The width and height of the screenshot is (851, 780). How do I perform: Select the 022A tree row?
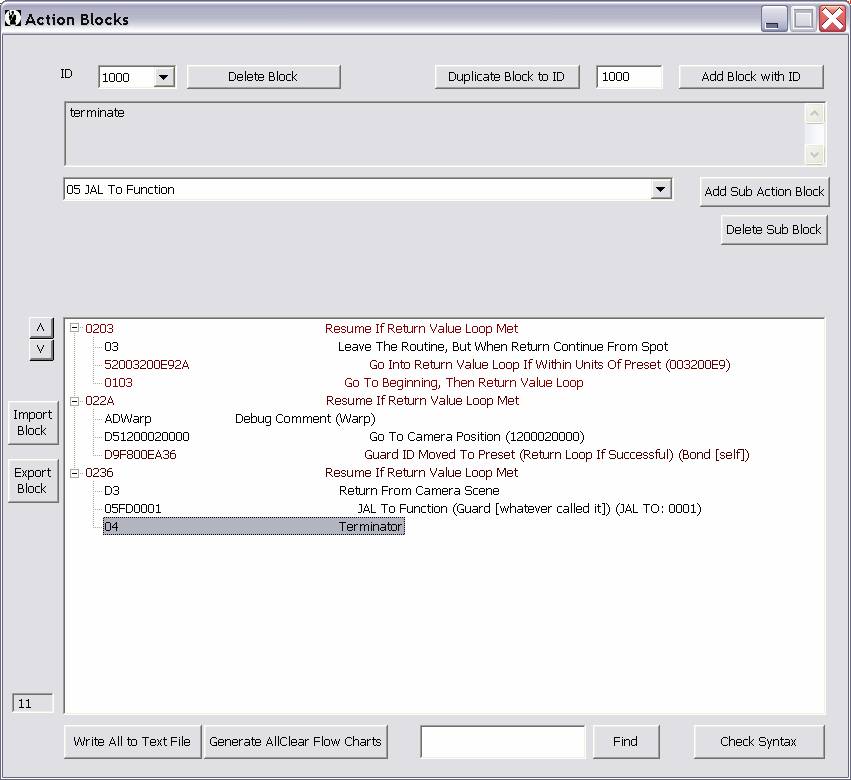(x=302, y=401)
